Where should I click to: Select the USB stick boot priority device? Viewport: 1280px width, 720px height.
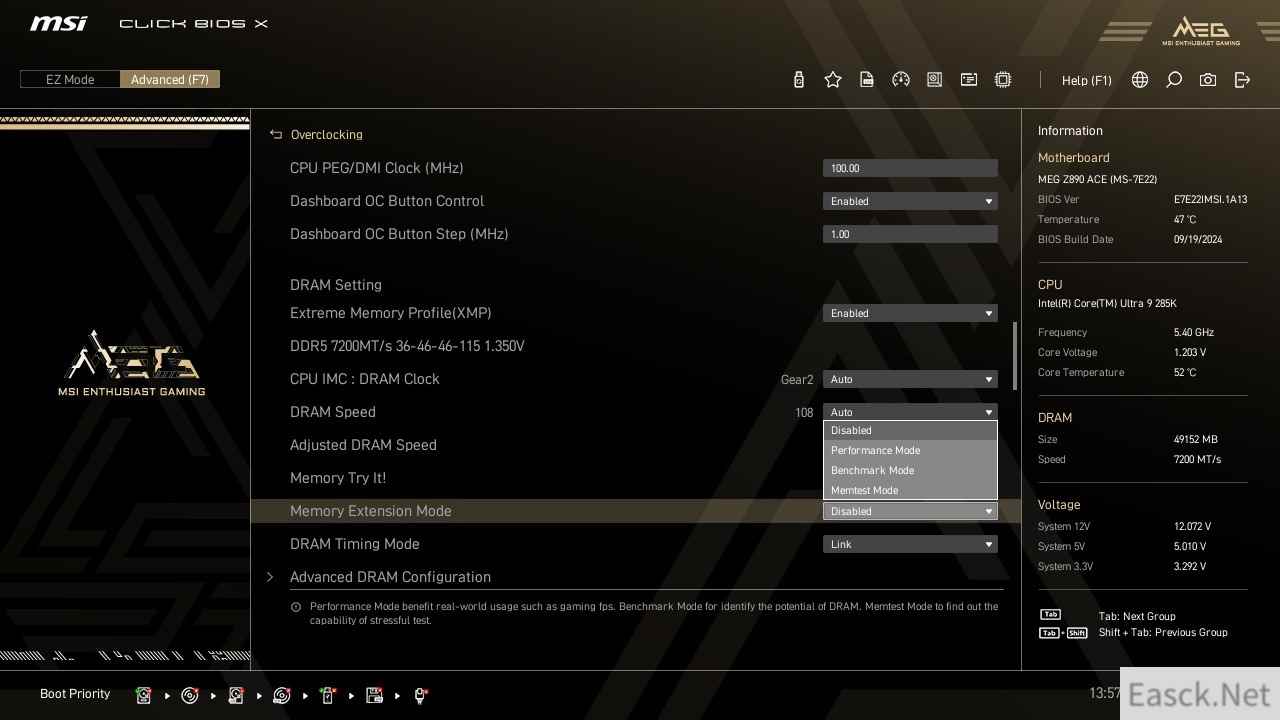pos(328,695)
